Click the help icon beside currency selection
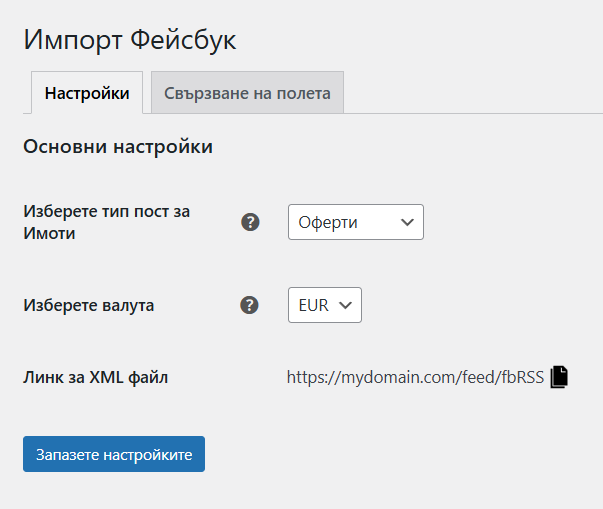 click(x=251, y=305)
